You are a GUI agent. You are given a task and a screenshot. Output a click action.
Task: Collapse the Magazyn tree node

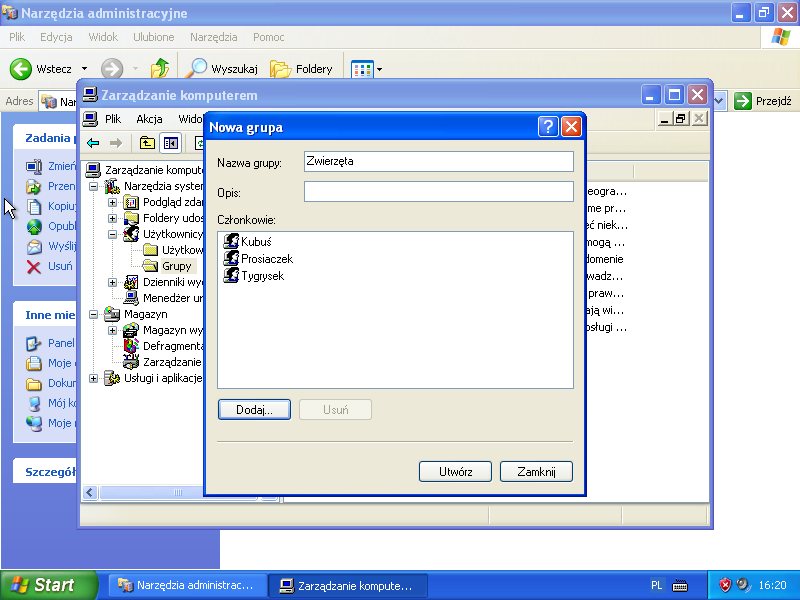coord(94,314)
